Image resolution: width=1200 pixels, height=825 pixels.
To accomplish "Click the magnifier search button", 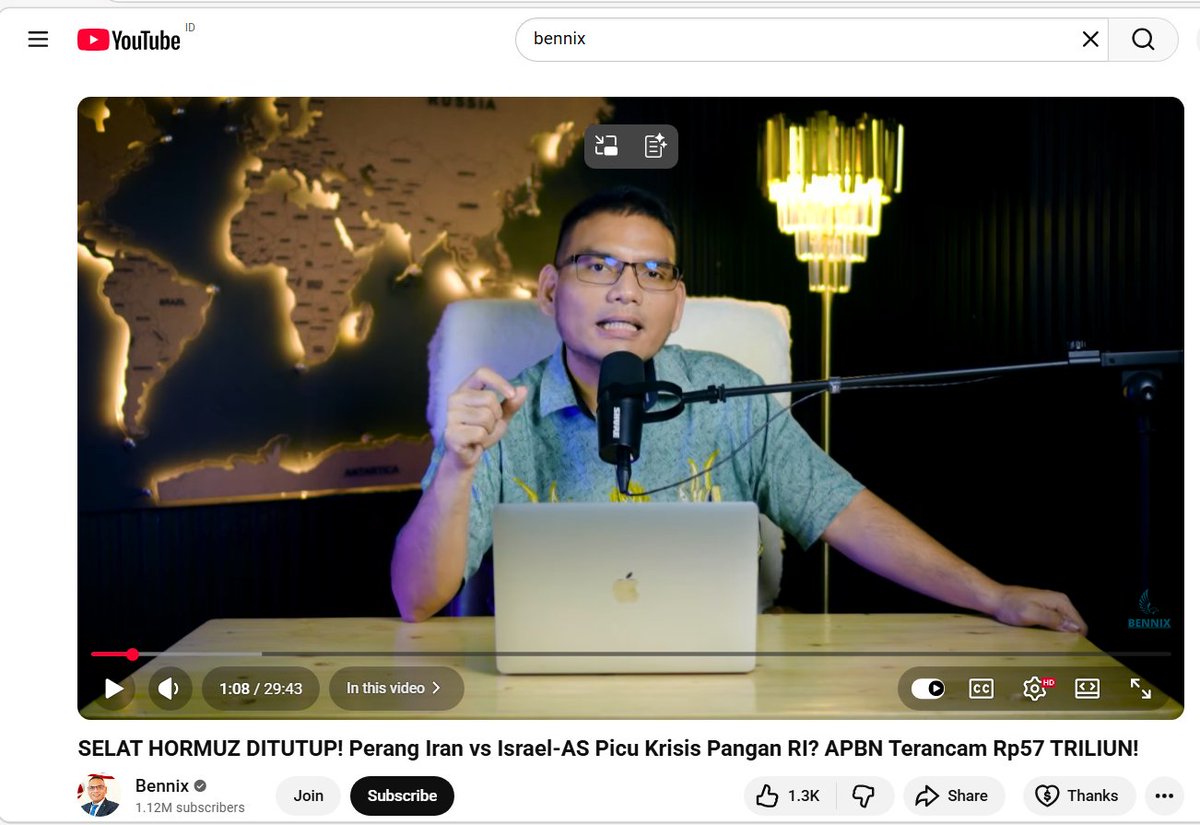I will click(x=1143, y=40).
